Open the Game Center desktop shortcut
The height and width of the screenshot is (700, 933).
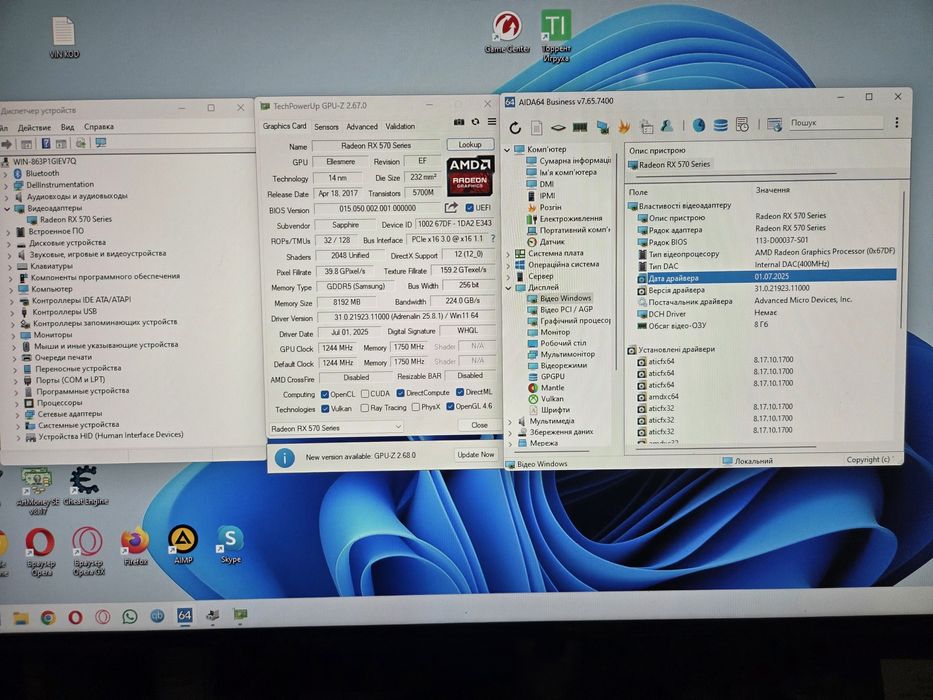507,34
